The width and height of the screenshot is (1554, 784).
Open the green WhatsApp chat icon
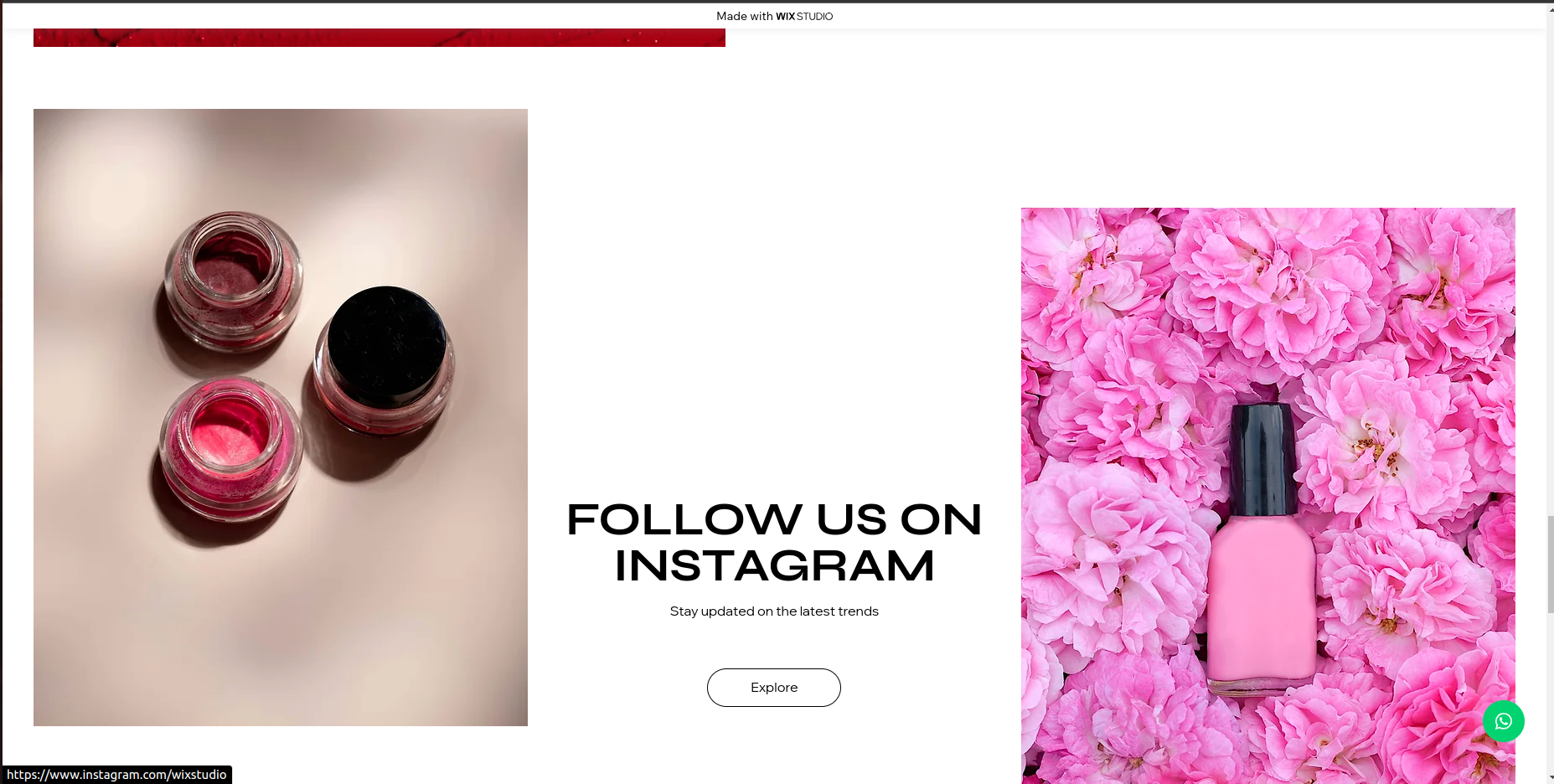(1503, 721)
